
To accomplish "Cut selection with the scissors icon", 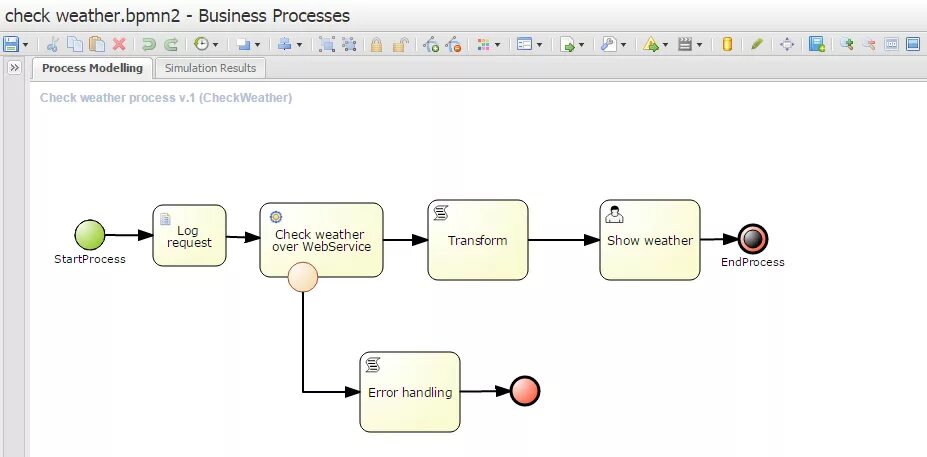I will click(53, 44).
